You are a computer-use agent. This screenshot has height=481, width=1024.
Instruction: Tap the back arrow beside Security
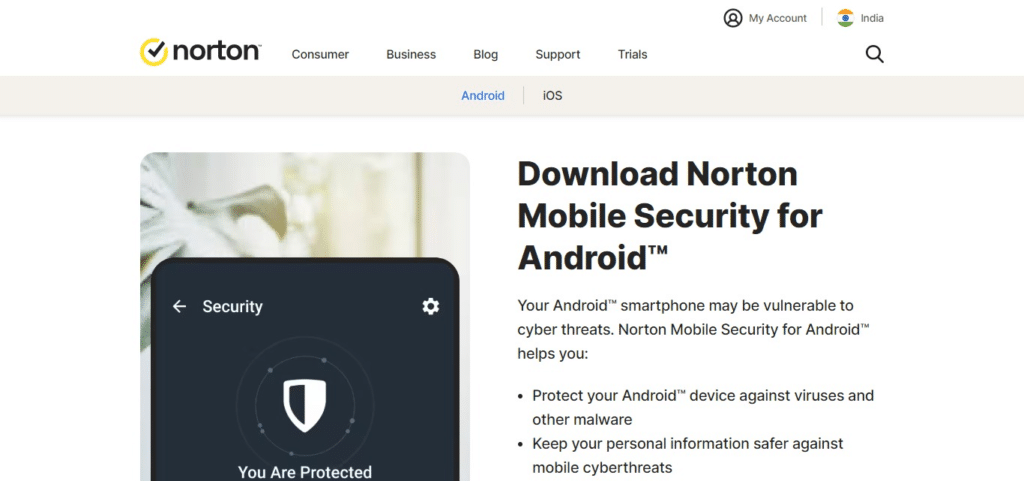coord(180,306)
